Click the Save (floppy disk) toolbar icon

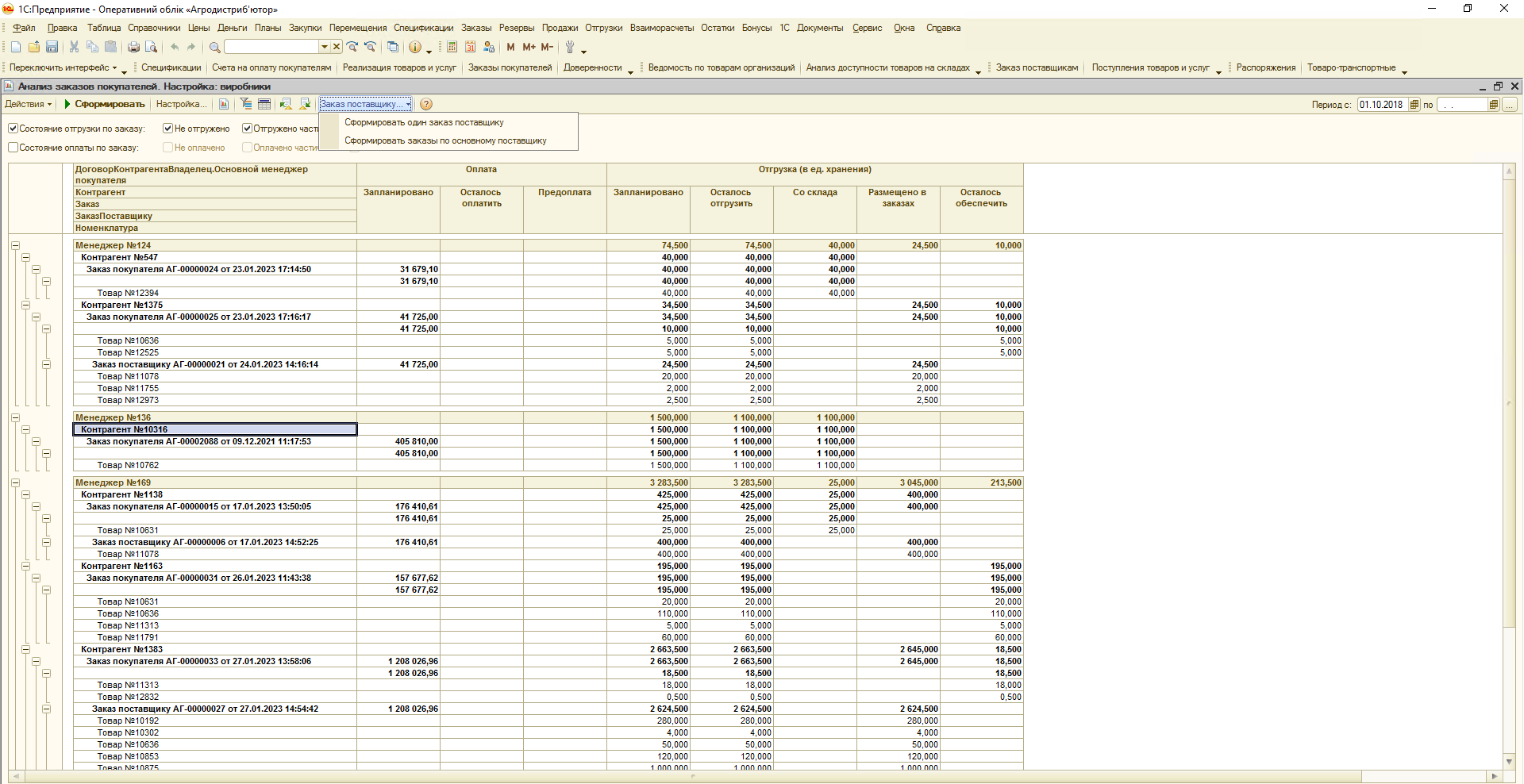point(52,48)
